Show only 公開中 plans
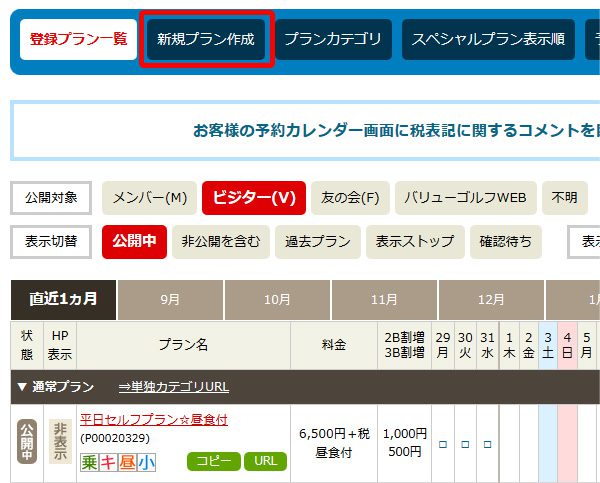Viewport: 600px width, 483px height. pos(134,242)
